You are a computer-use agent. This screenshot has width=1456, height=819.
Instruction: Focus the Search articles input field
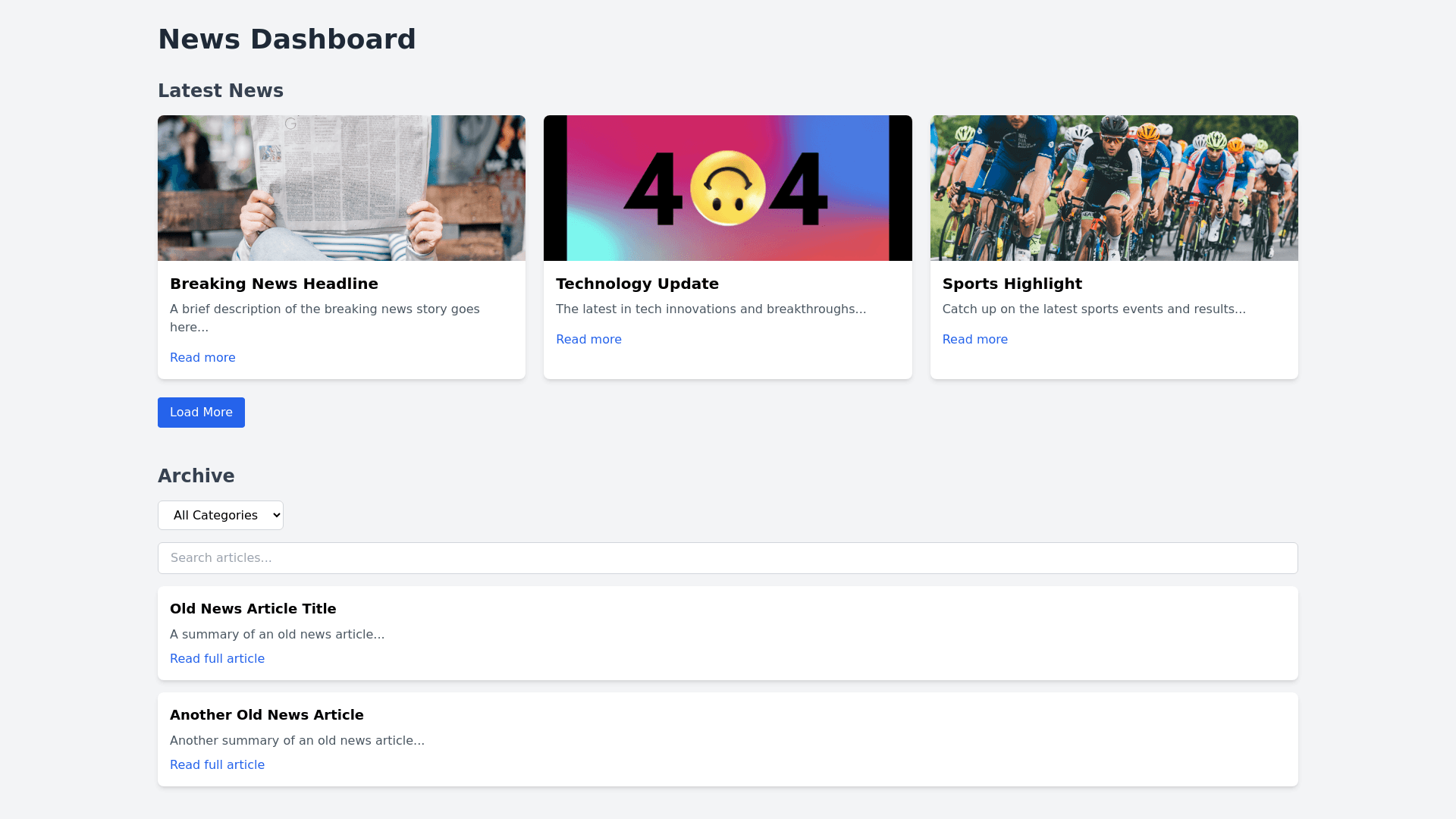pyautogui.click(x=727, y=558)
